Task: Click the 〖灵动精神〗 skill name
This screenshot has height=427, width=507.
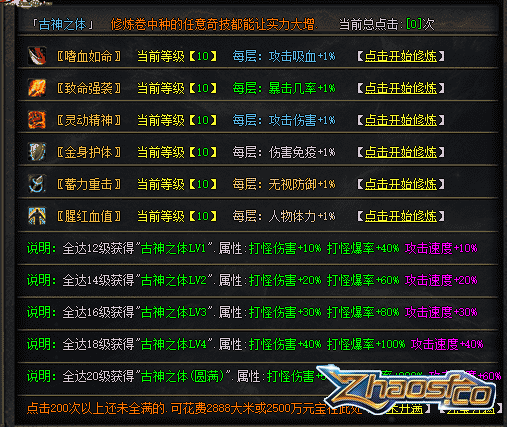Action: (89, 120)
